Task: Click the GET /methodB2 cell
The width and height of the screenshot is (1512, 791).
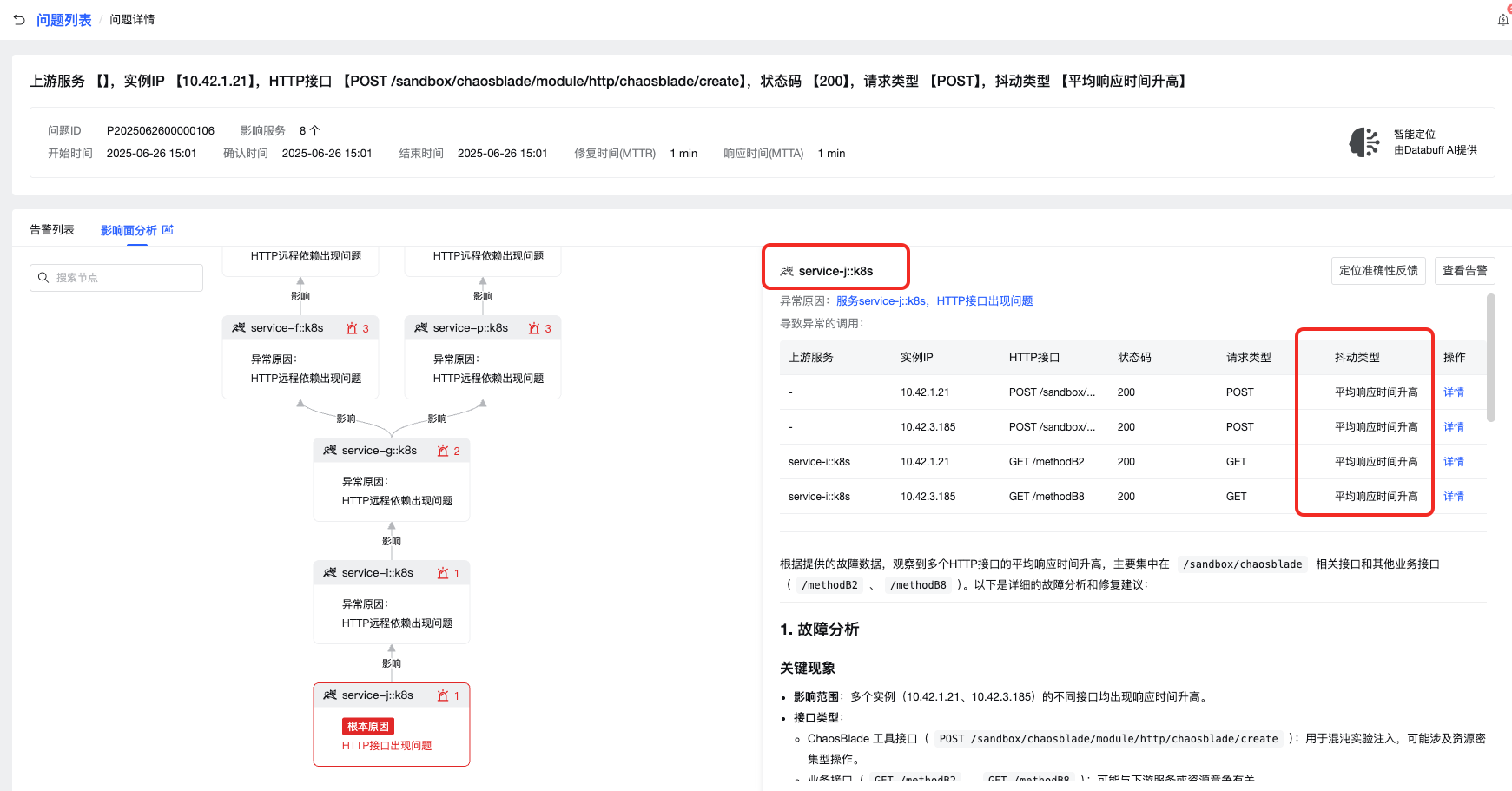Action: click(1047, 462)
